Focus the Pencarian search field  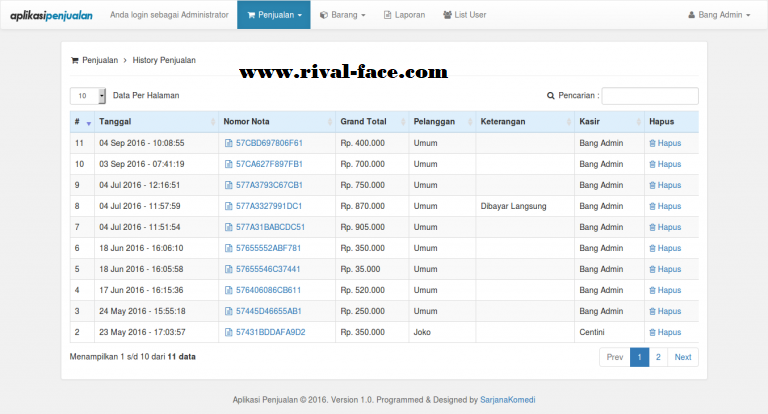650,96
